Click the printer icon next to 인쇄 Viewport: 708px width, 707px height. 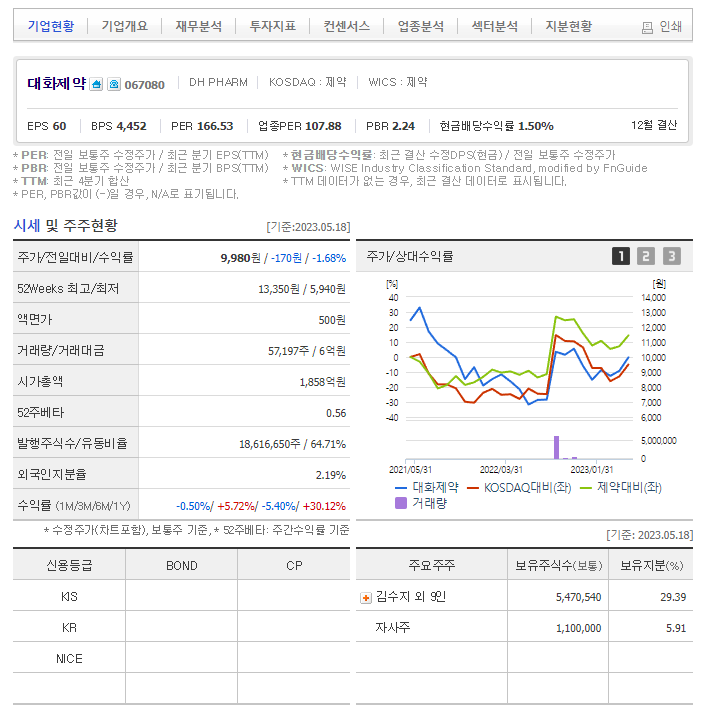pos(647,28)
